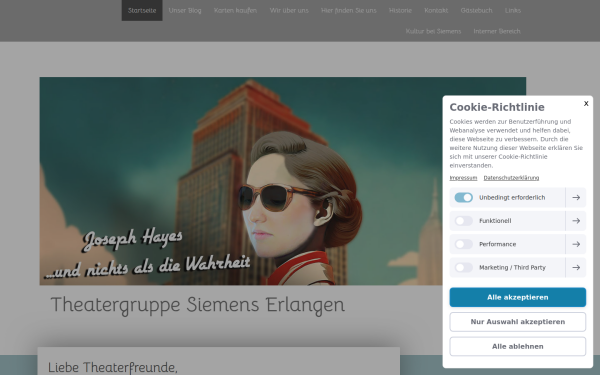Open the Gästebuch menu item
600x375 pixels.
(x=476, y=10)
